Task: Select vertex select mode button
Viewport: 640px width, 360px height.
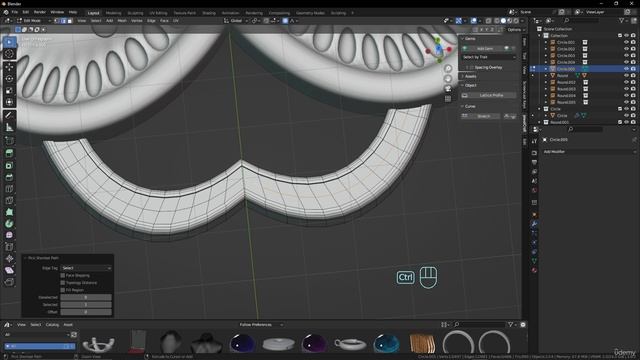Action: tap(57, 20)
